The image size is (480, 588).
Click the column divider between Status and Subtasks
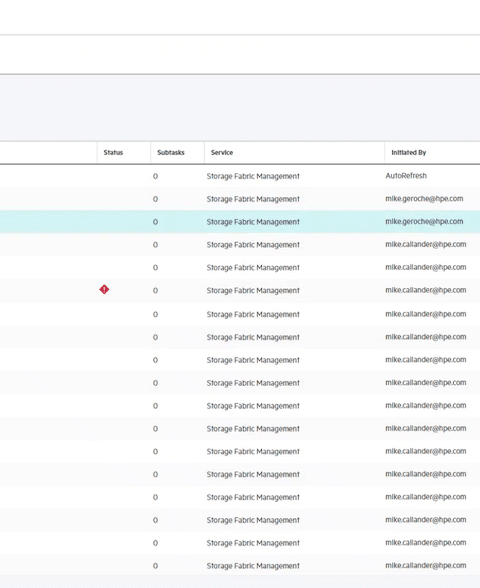coord(151,152)
